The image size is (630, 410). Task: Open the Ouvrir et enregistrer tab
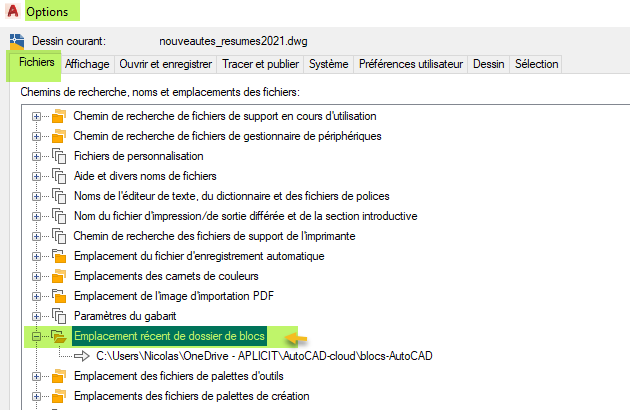click(165, 64)
